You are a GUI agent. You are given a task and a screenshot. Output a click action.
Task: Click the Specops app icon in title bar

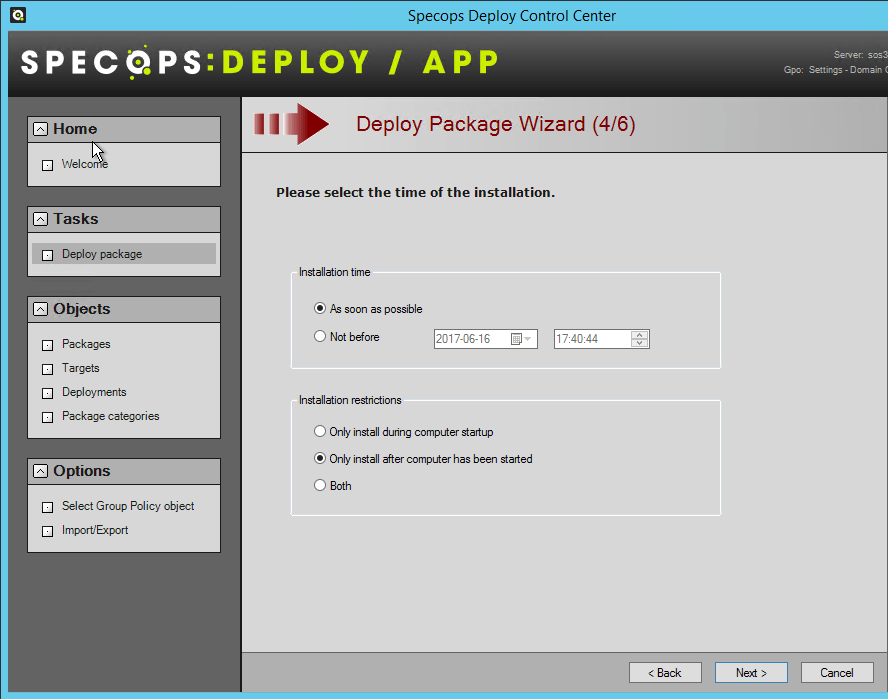[18, 15]
